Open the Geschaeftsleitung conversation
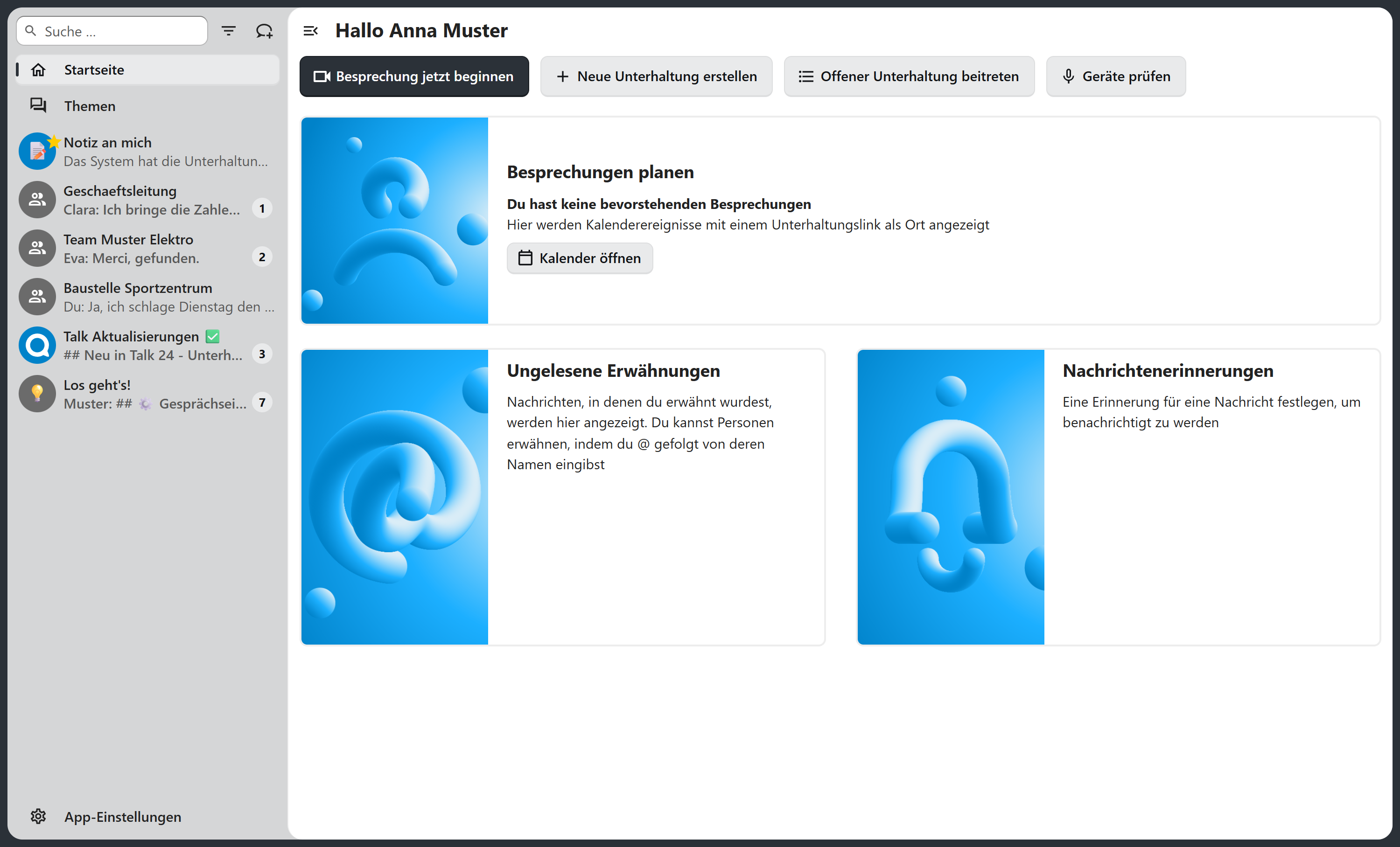The height and width of the screenshot is (847, 1400). click(x=148, y=200)
